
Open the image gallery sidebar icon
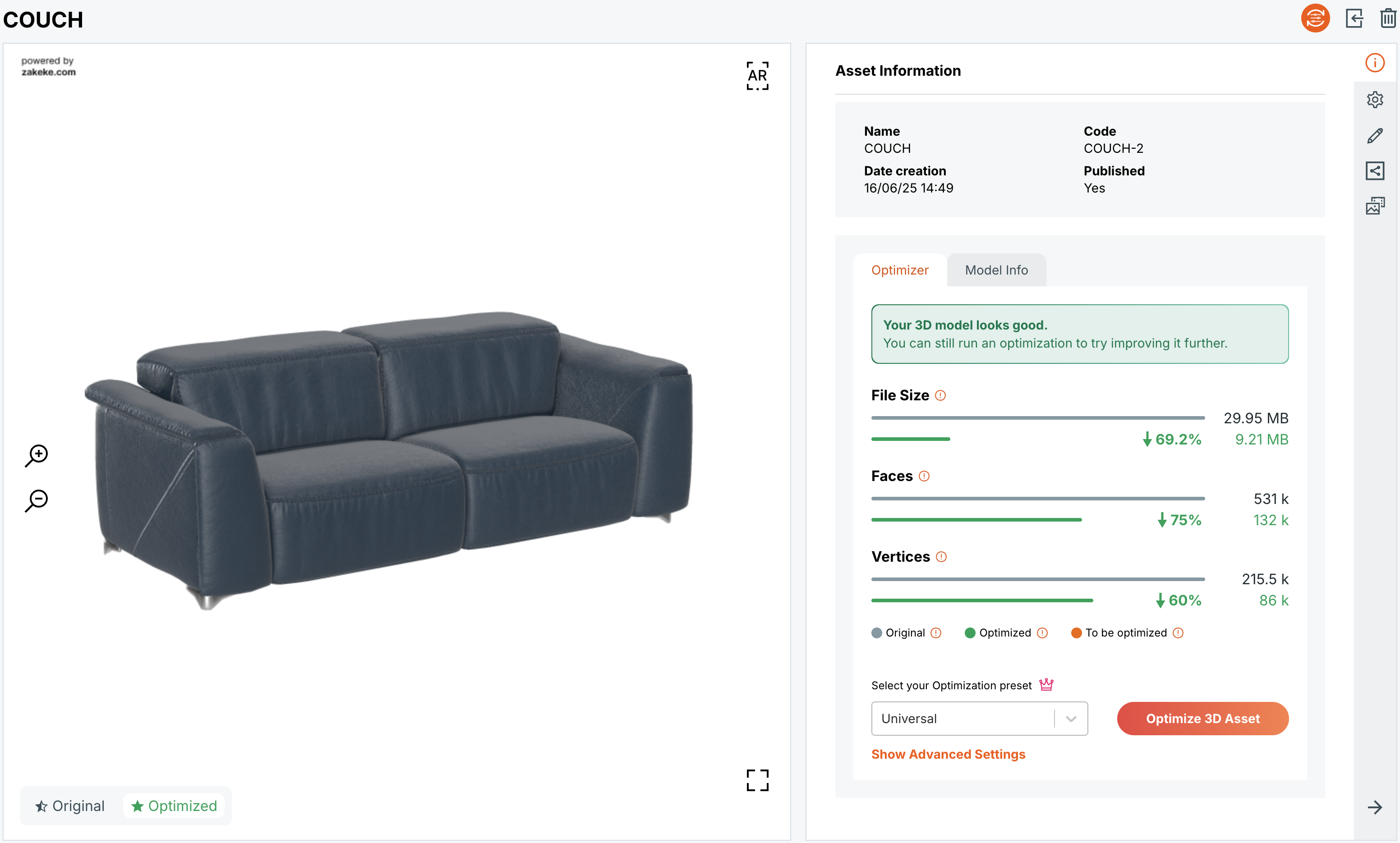(1375, 206)
